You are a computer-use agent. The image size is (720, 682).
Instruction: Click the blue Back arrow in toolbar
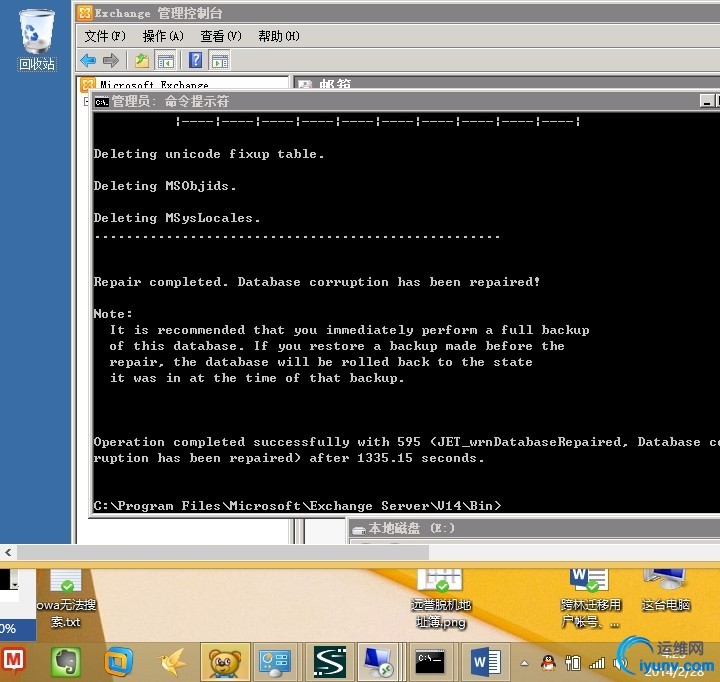coord(88,61)
